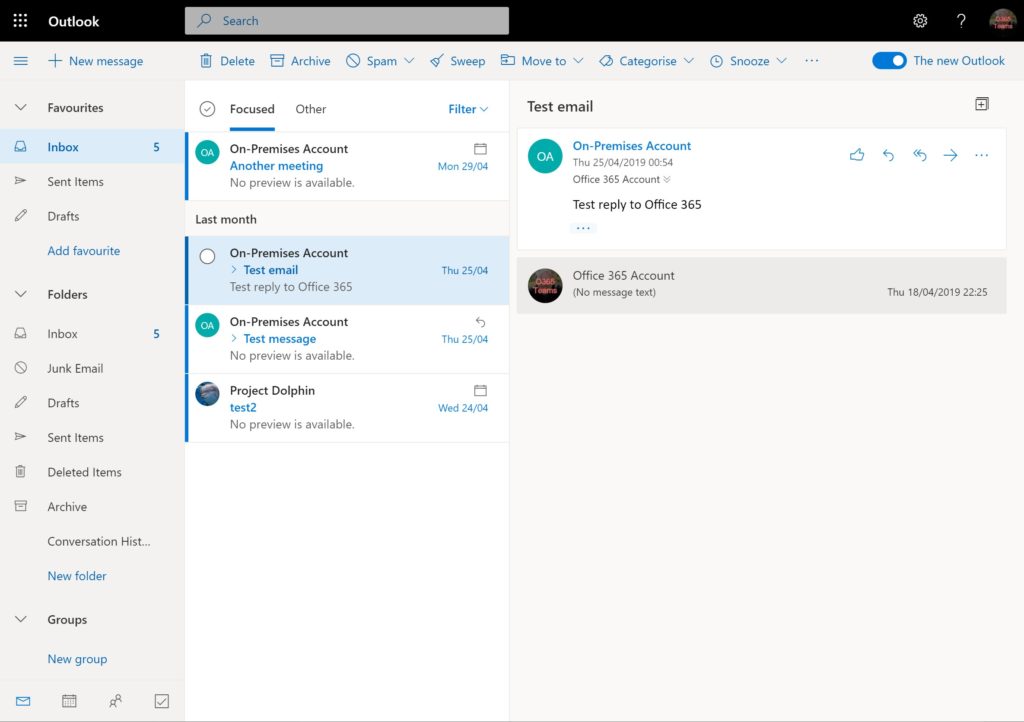This screenshot has width=1024, height=722.
Task: Open the Categorise menu
Action: [647, 61]
